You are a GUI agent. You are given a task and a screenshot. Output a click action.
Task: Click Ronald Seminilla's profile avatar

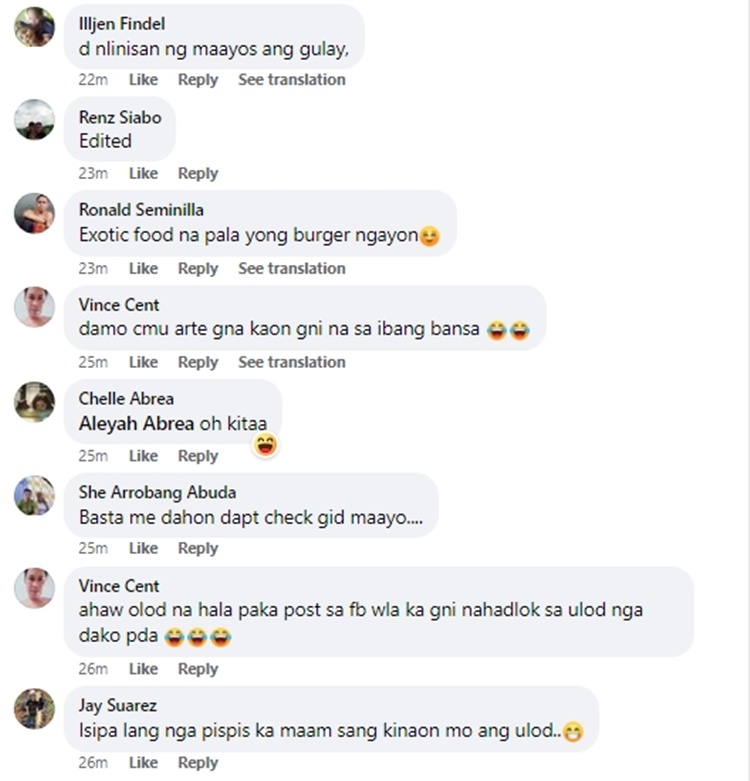coord(34,213)
